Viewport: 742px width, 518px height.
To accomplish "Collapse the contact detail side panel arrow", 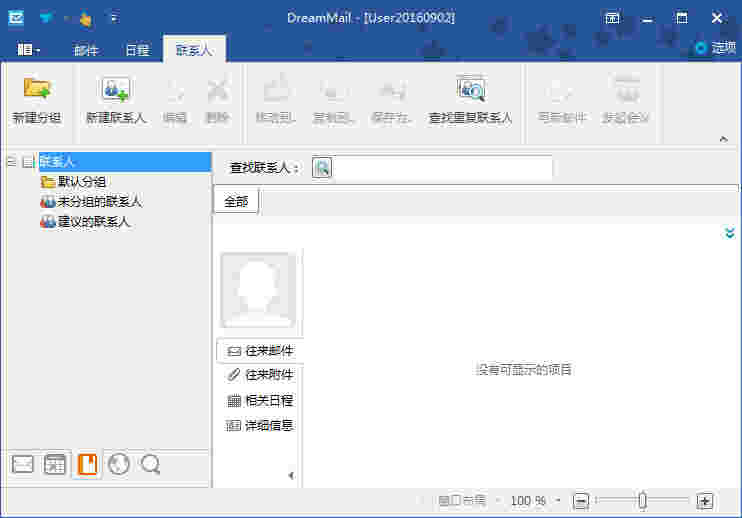I will tap(291, 475).
